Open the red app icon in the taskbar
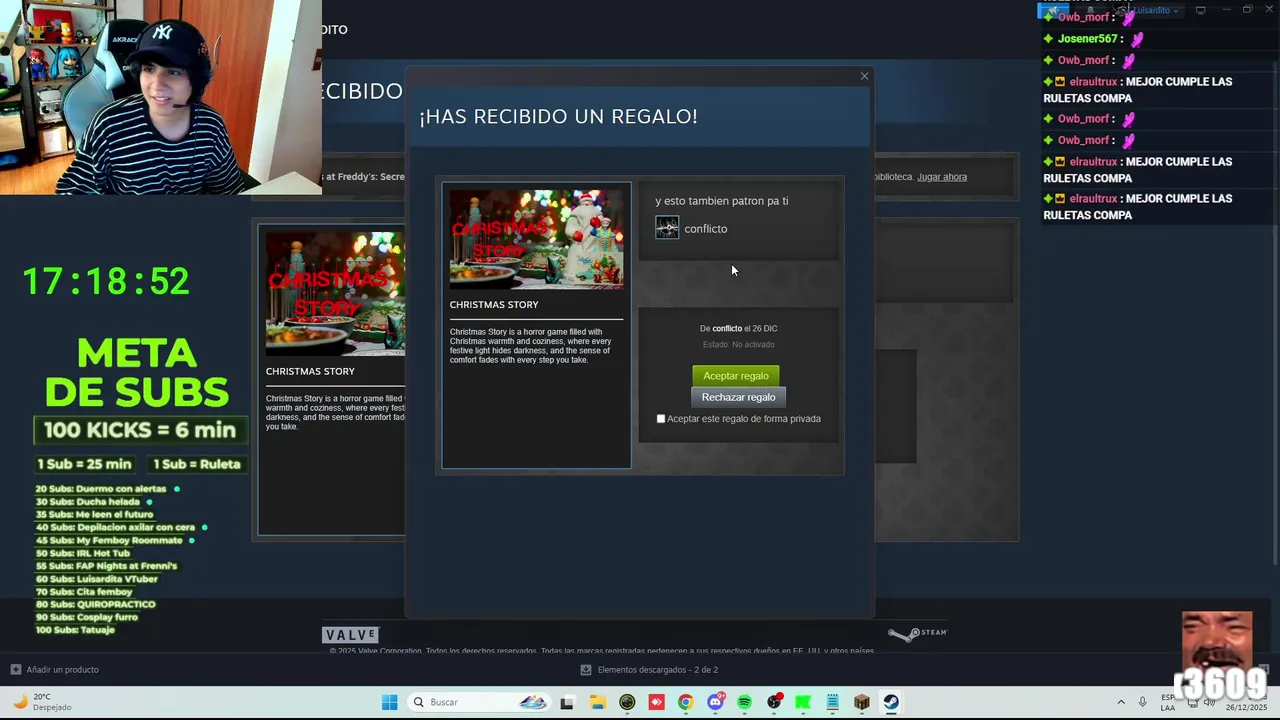The image size is (1280, 720). (656, 702)
